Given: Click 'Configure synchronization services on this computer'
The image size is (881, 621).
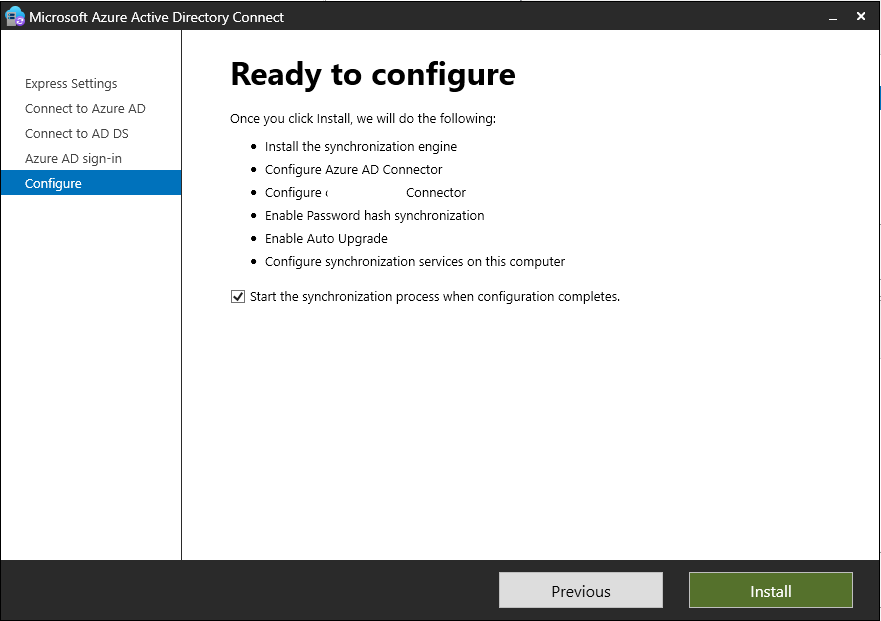Looking at the screenshot, I should tap(415, 262).
